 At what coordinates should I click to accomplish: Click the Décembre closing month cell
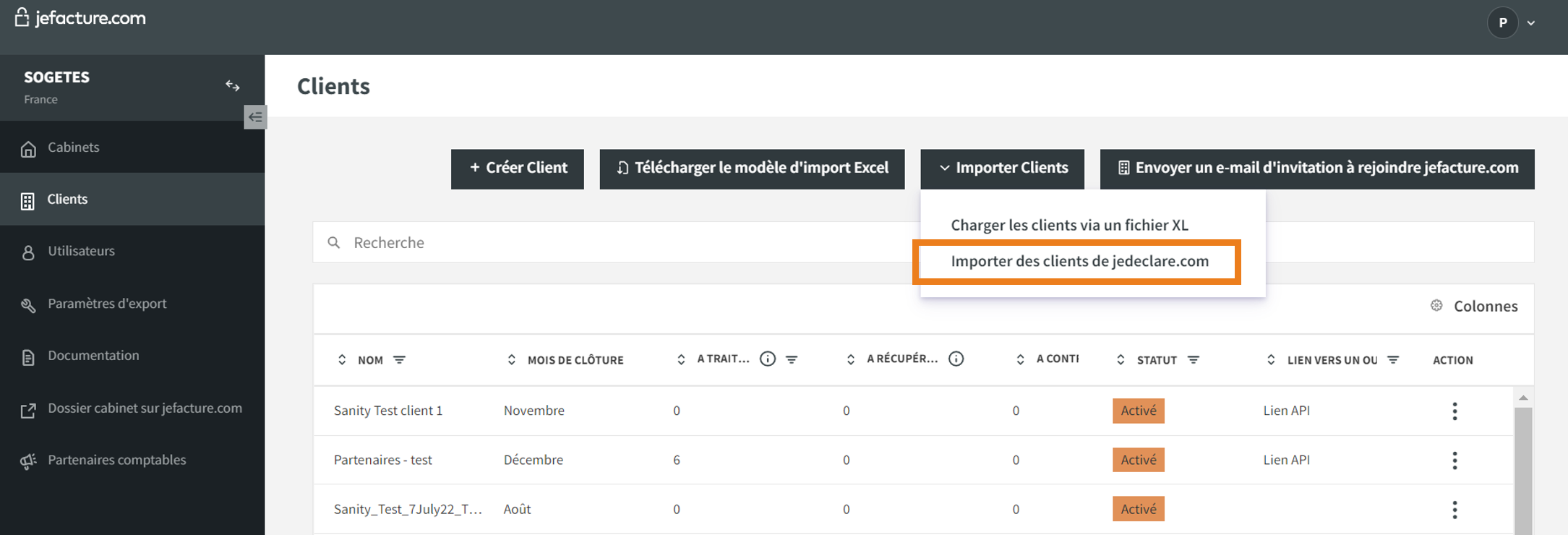click(534, 460)
